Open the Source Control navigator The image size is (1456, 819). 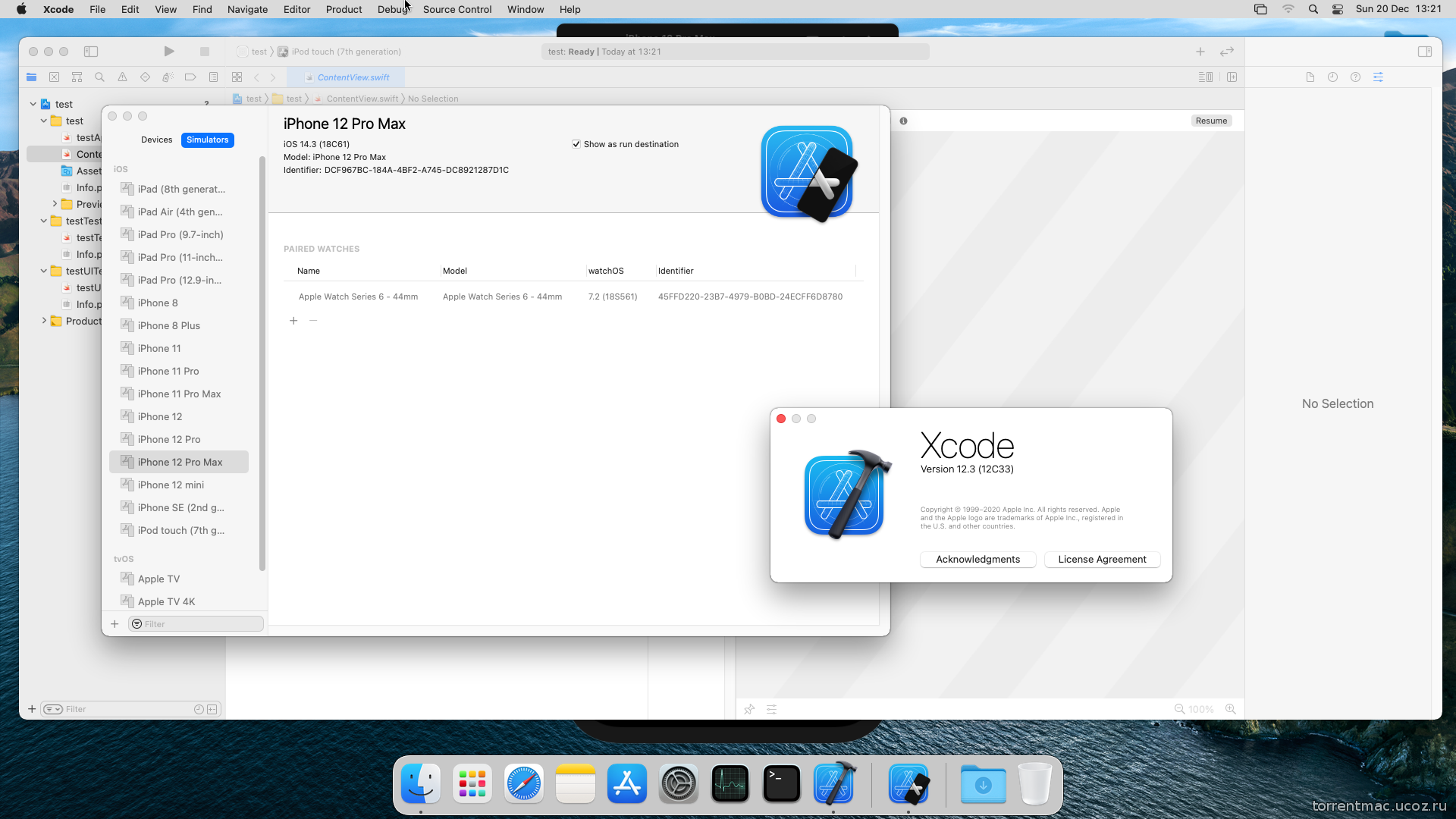(x=54, y=77)
